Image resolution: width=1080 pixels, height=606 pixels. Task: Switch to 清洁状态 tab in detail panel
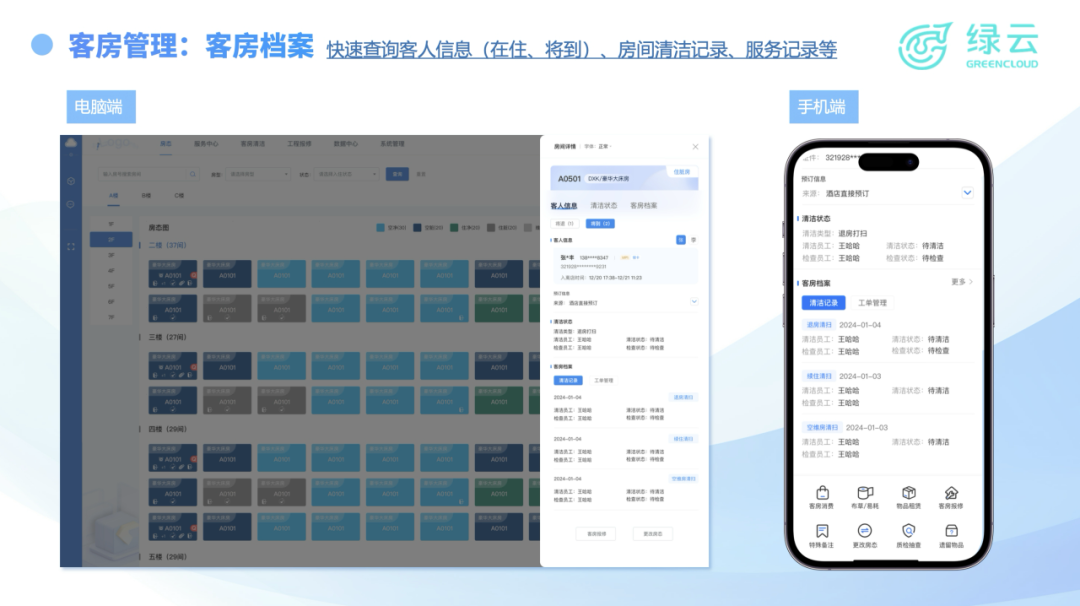pos(604,206)
